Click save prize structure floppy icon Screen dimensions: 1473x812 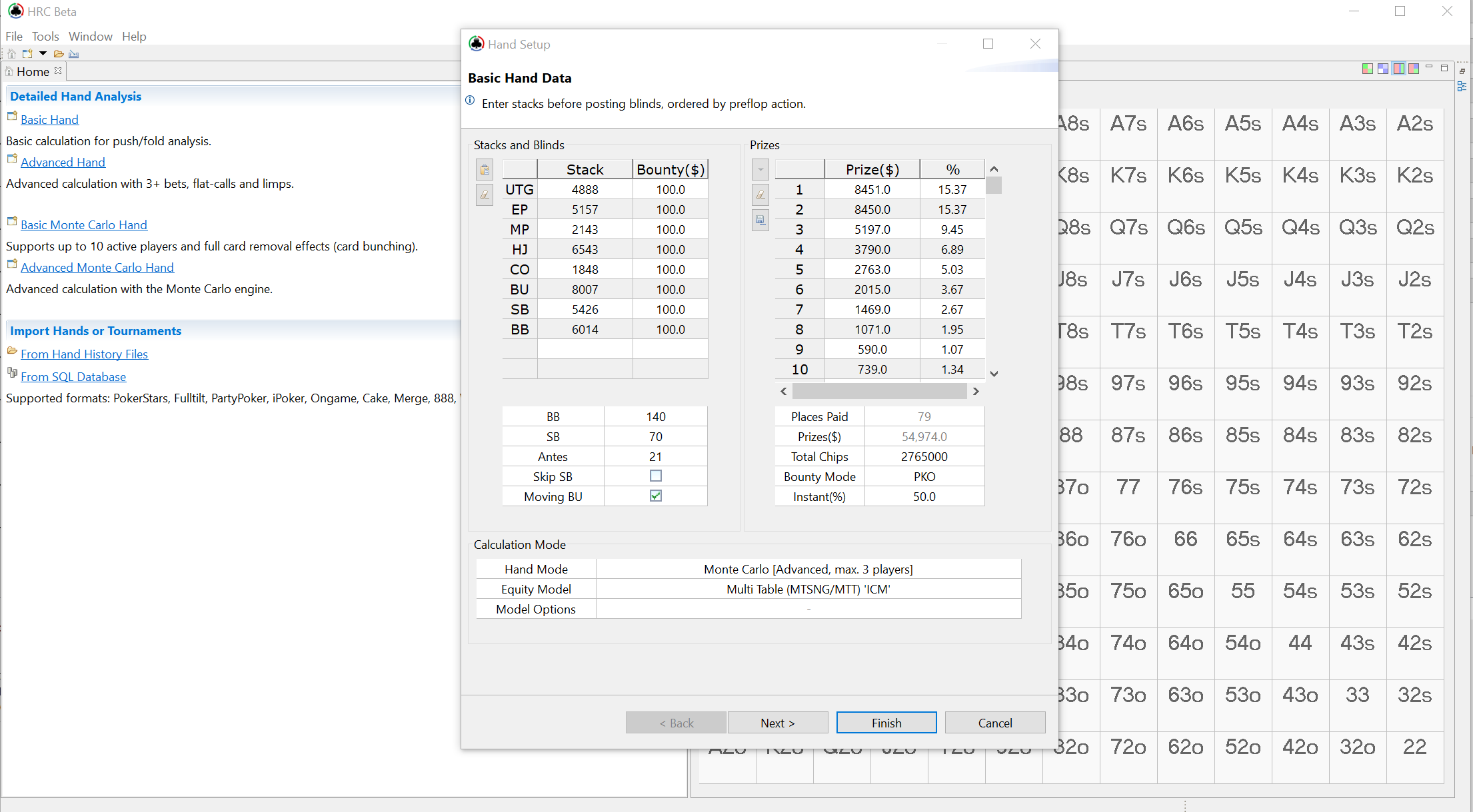pyautogui.click(x=760, y=220)
